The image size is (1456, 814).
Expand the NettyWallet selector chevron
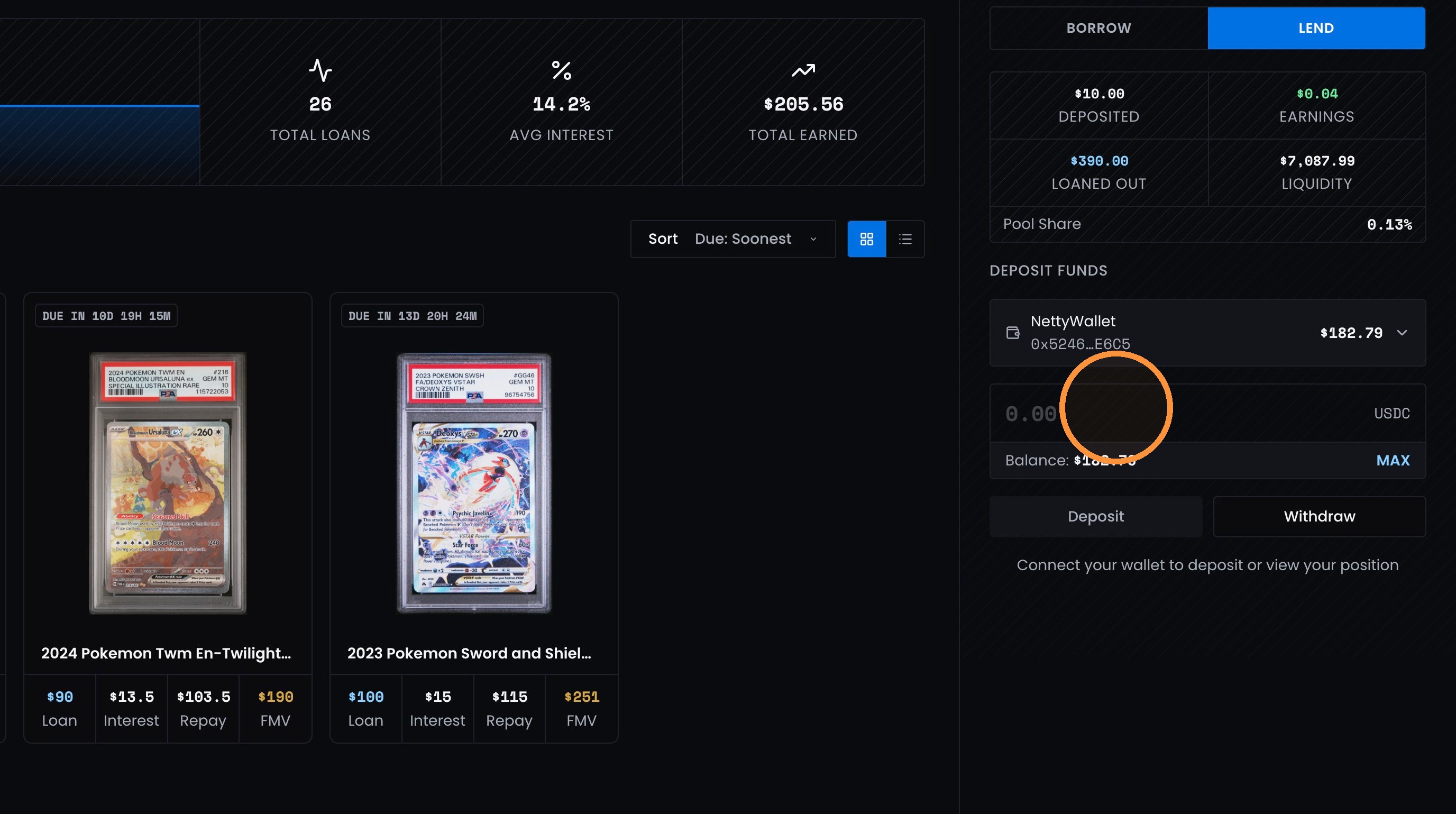1402,333
